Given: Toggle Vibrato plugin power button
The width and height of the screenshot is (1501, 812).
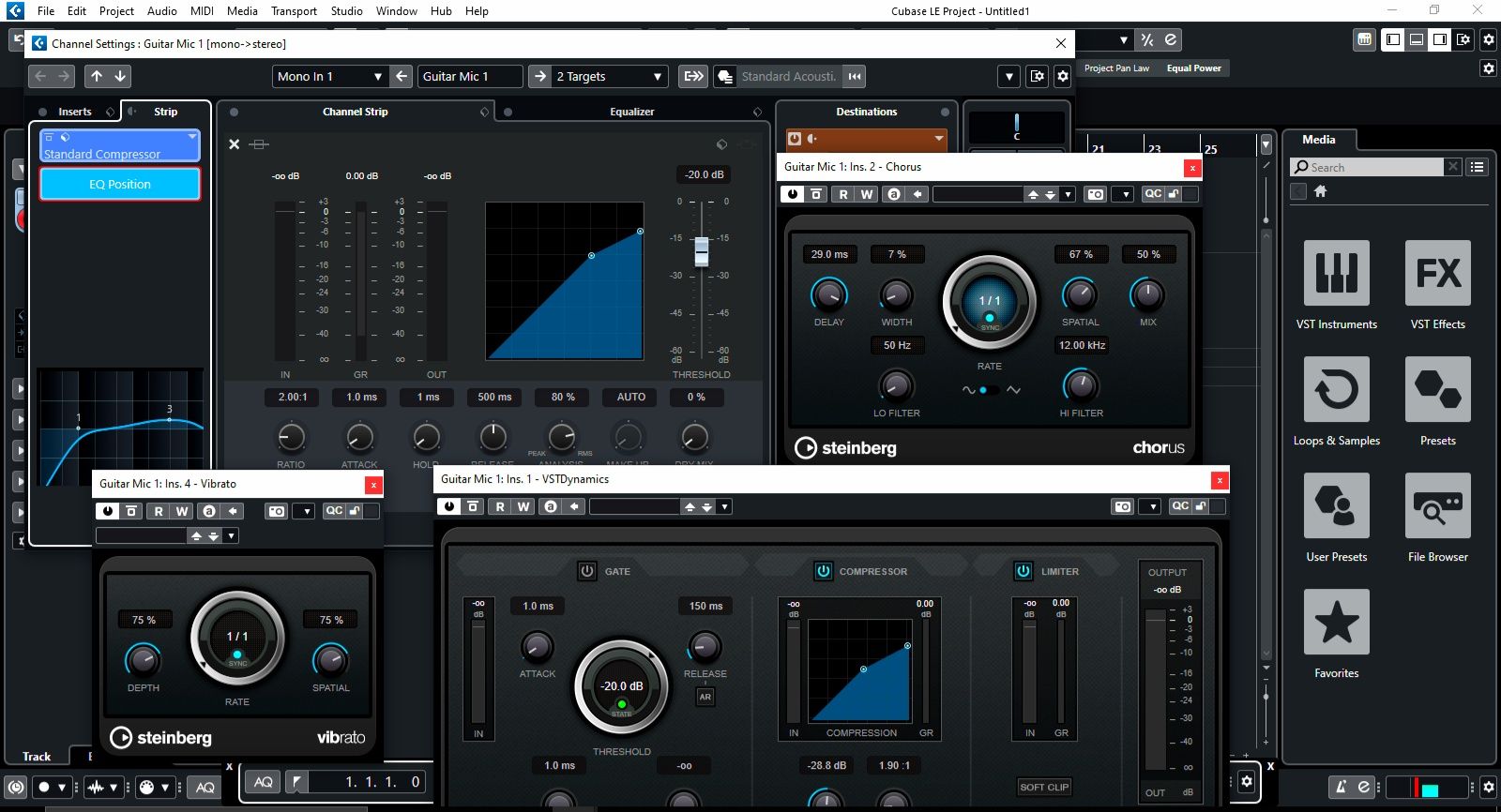Looking at the screenshot, I should (x=108, y=511).
